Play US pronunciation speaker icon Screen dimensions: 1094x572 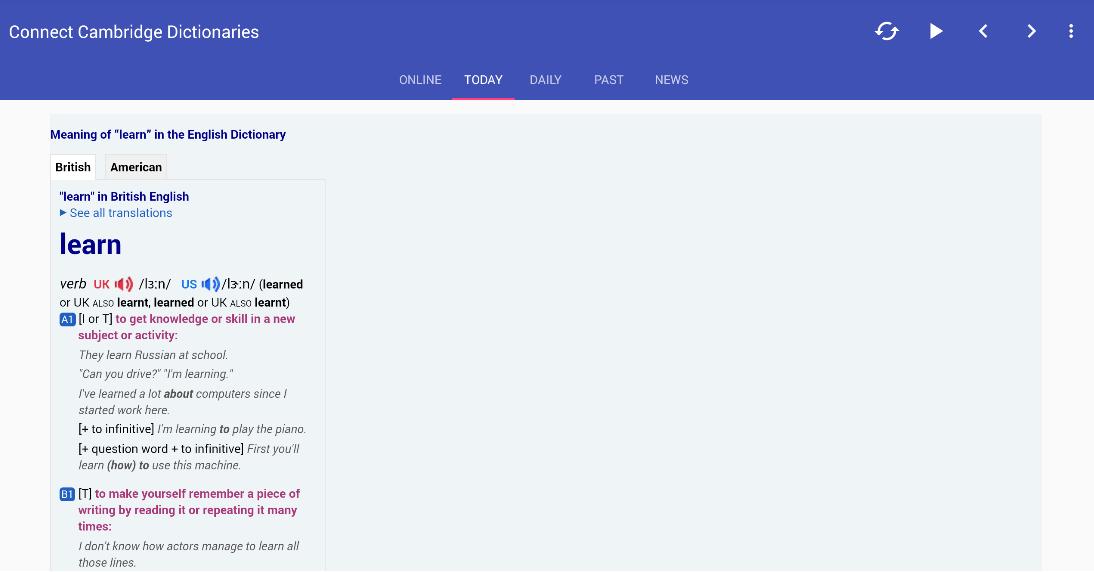pos(211,284)
